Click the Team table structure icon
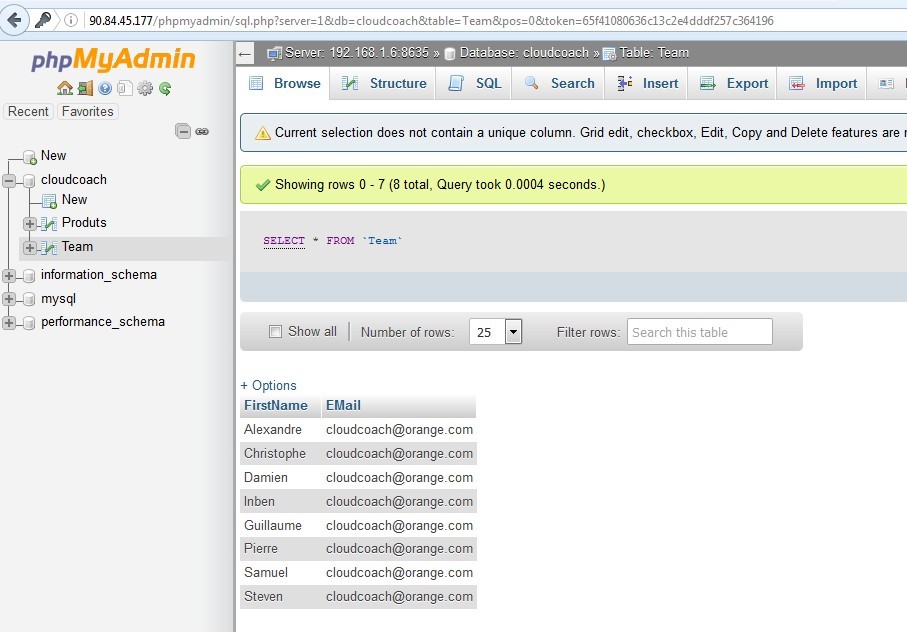This screenshot has width=907, height=632. (x=49, y=247)
